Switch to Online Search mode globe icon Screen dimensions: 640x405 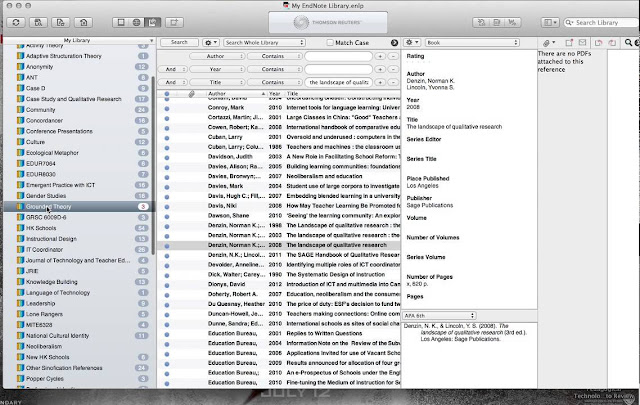[x=137, y=22]
